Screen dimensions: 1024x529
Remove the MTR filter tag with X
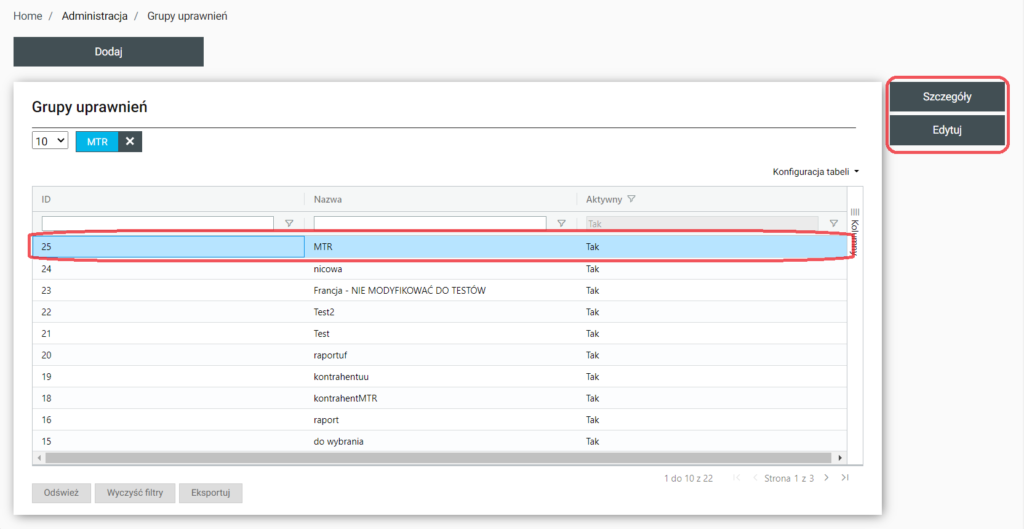(130, 142)
